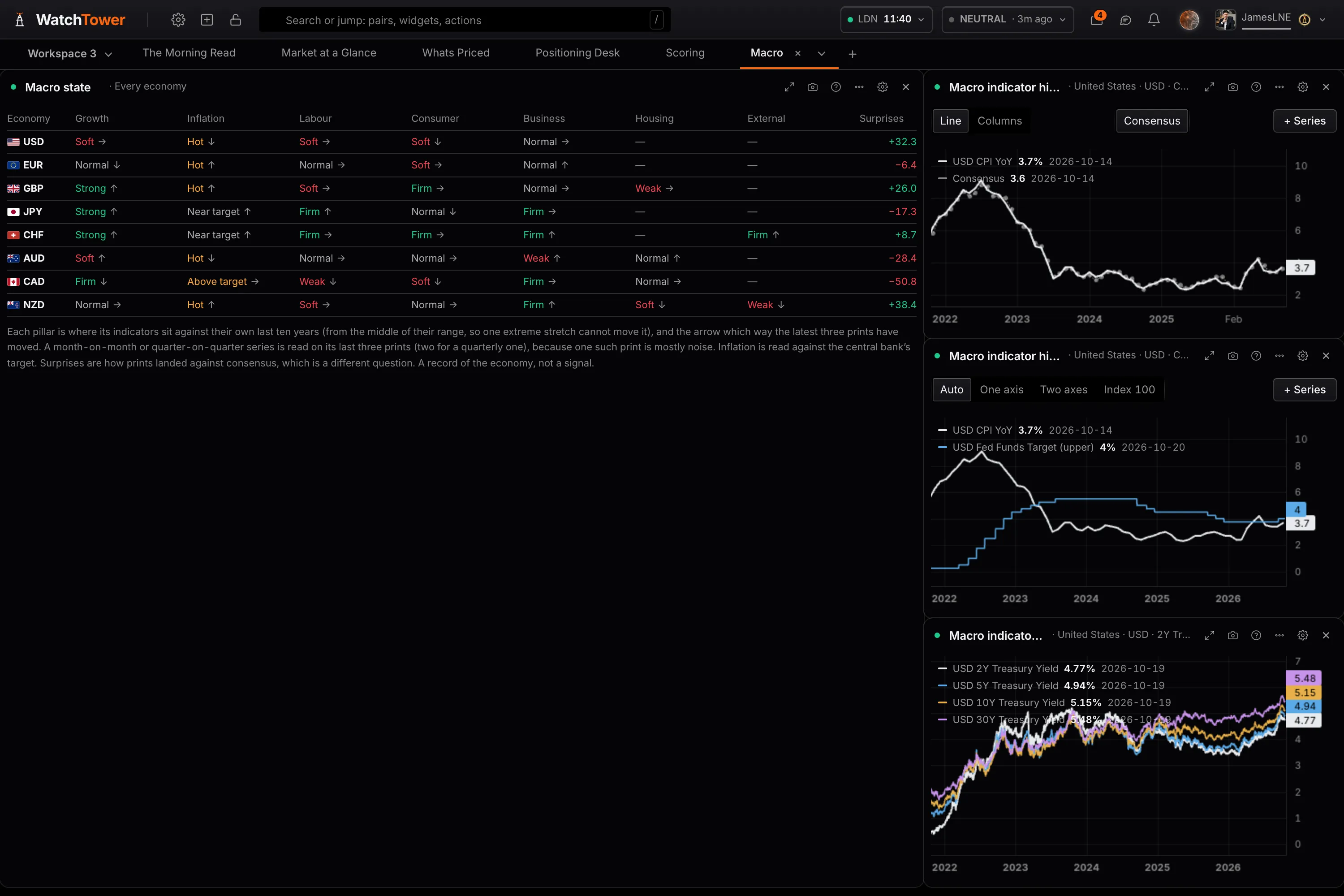Image resolution: width=1344 pixels, height=896 pixels.
Task: Open the Positioning Desk tab
Action: tap(577, 52)
